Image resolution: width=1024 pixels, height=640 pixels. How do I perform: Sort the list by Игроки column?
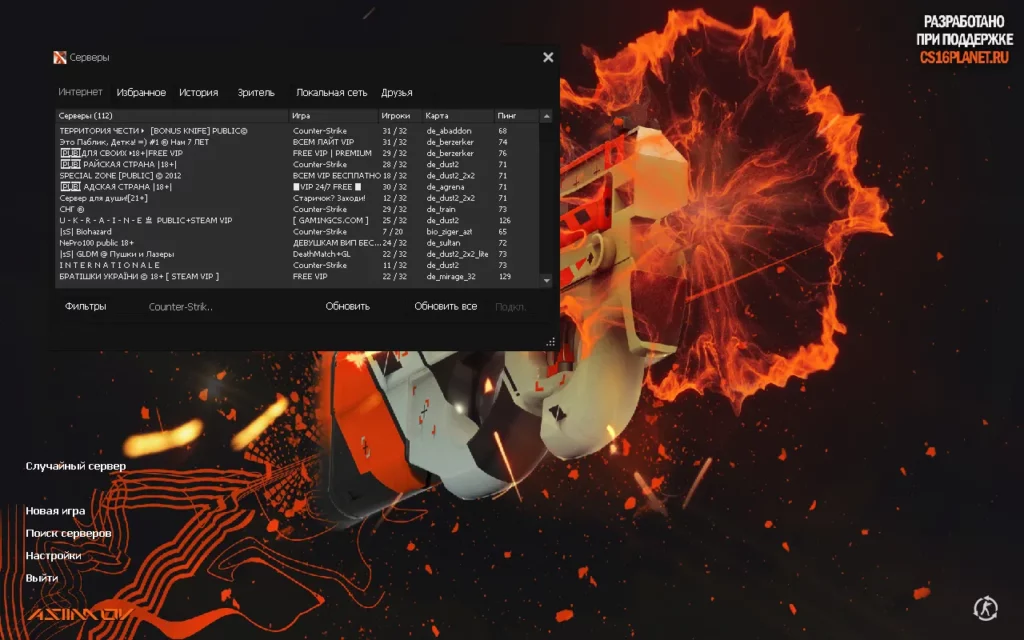pyautogui.click(x=395, y=116)
